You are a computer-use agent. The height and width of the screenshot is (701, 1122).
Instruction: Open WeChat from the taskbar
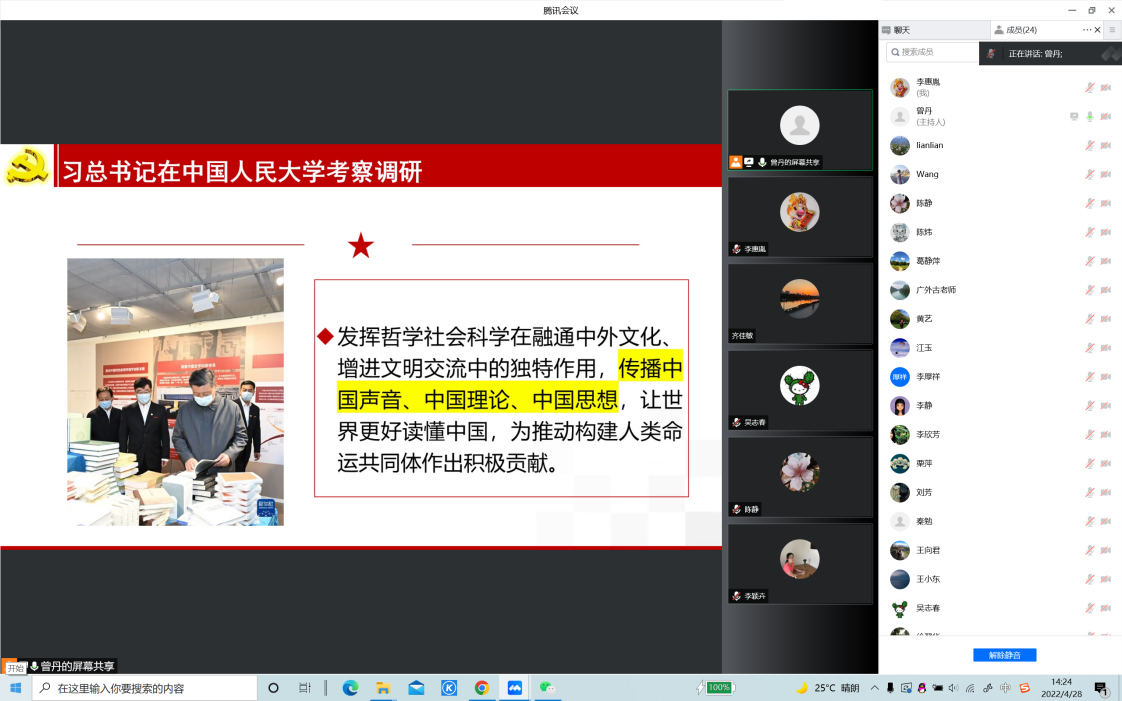pyautogui.click(x=547, y=688)
